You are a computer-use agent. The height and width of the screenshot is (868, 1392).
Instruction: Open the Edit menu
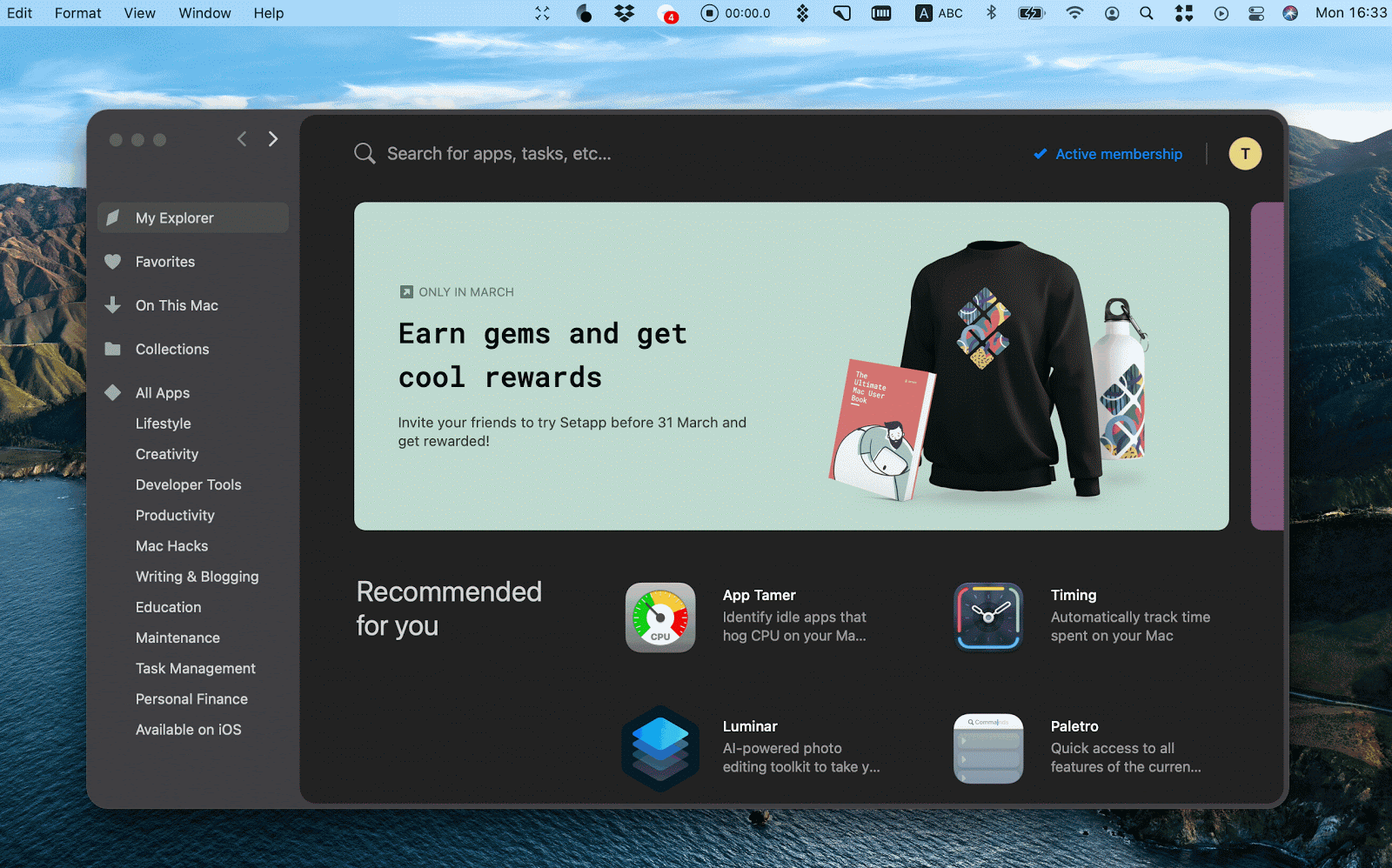(19, 13)
